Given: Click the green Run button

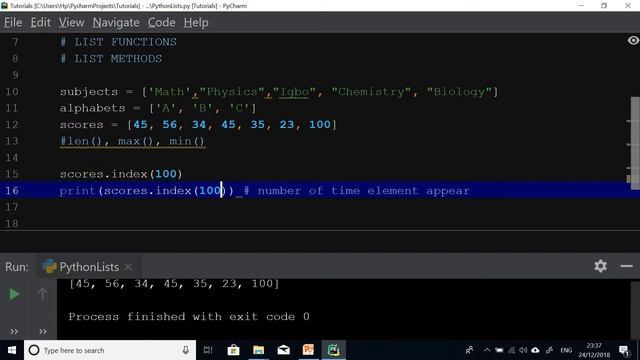Looking at the screenshot, I should coord(15,294).
